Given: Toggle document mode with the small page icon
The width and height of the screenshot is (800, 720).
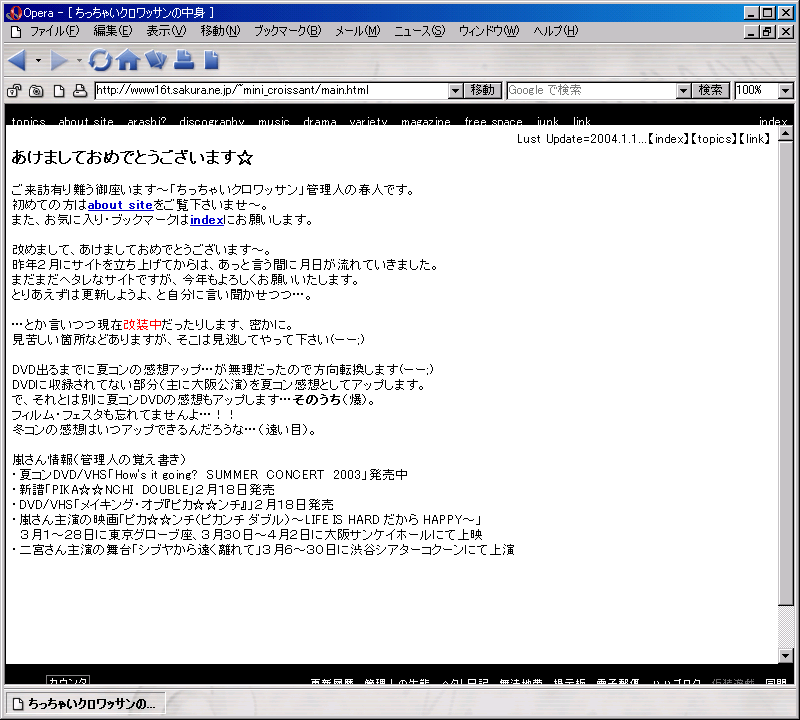Looking at the screenshot, I should [59, 91].
